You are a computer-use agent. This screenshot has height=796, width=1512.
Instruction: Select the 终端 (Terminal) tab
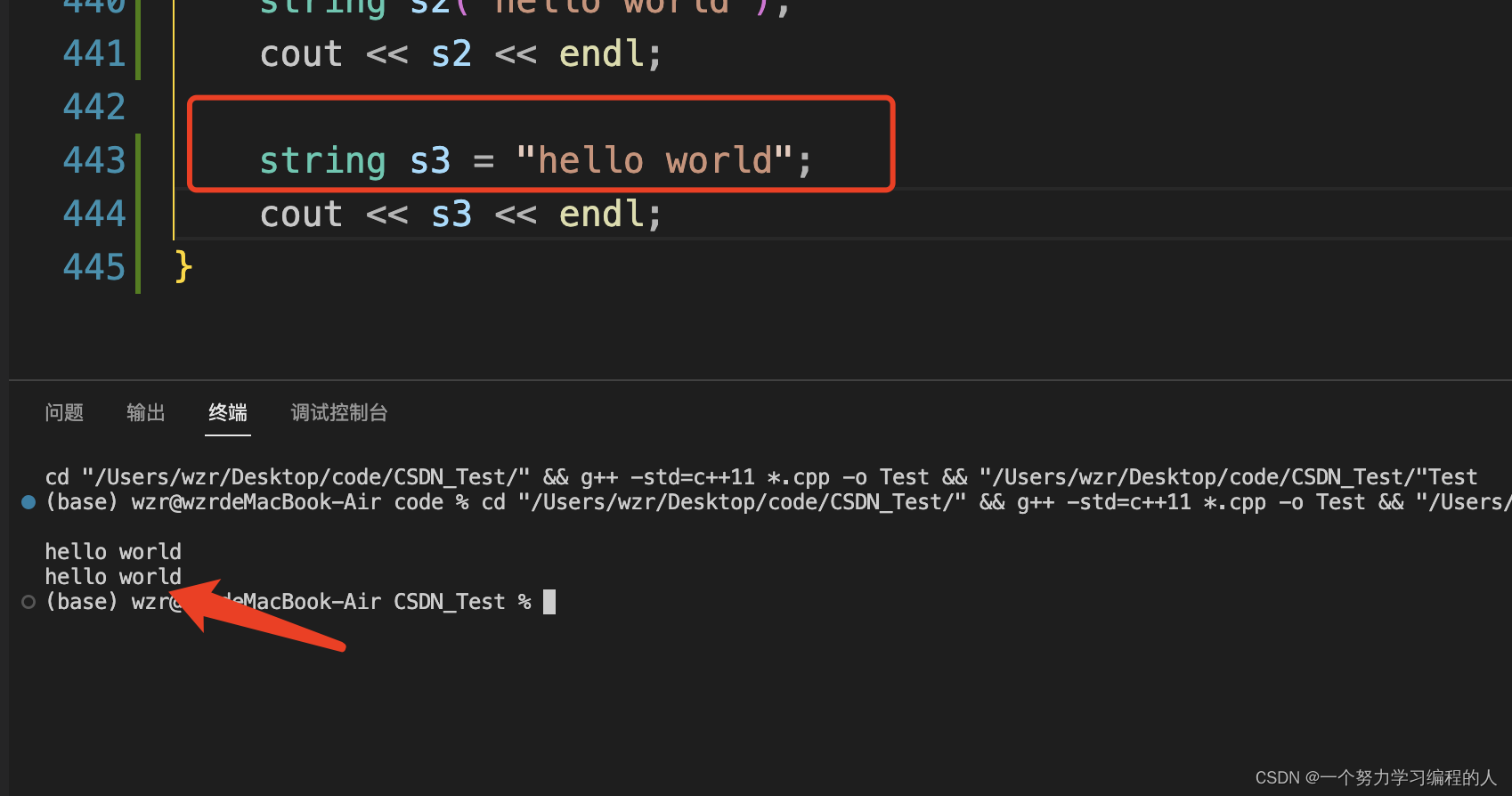228,412
